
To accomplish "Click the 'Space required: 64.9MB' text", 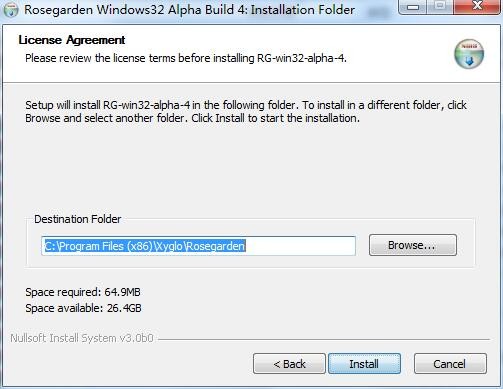I will (x=83, y=292).
